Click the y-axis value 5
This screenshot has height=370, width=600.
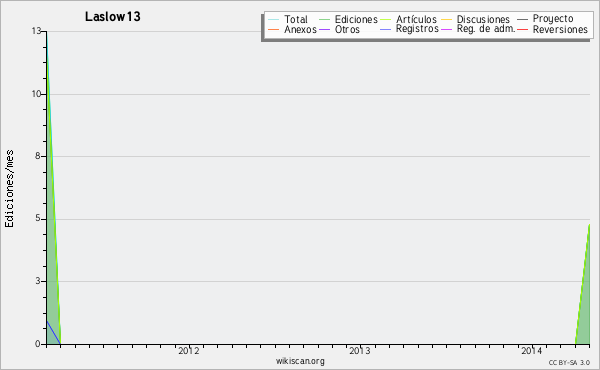pos(38,218)
